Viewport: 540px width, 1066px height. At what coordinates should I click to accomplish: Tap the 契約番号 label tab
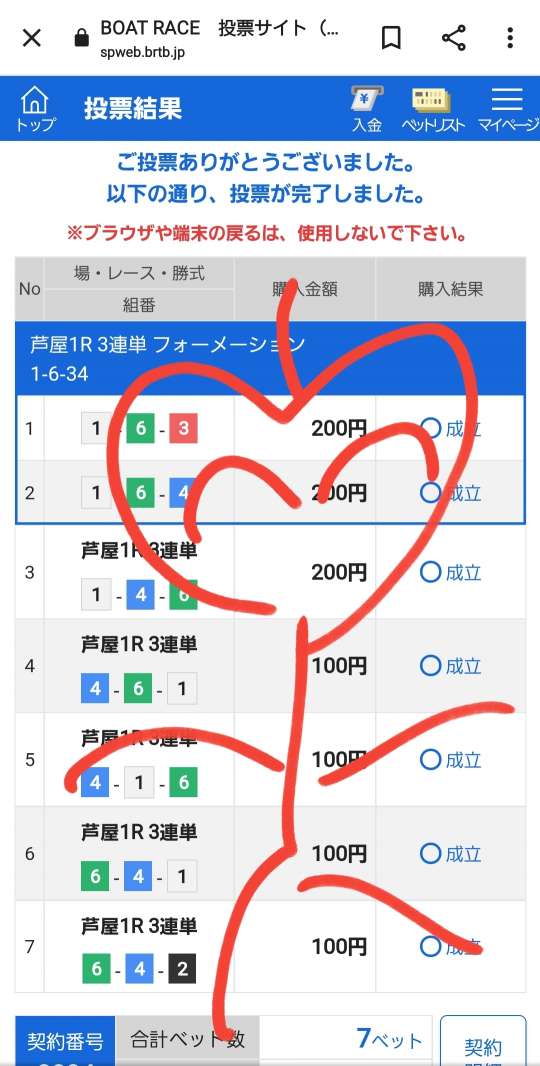click(x=65, y=1041)
